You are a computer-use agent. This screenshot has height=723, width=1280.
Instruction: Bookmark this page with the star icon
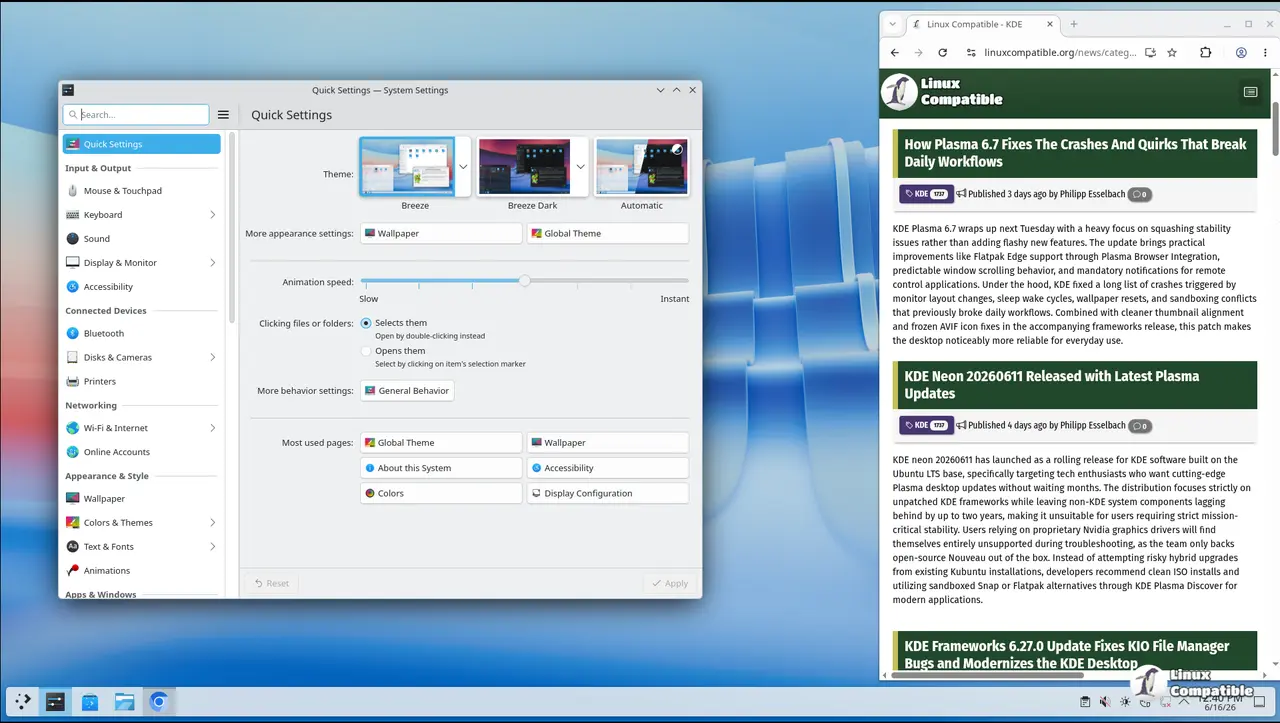1172,53
